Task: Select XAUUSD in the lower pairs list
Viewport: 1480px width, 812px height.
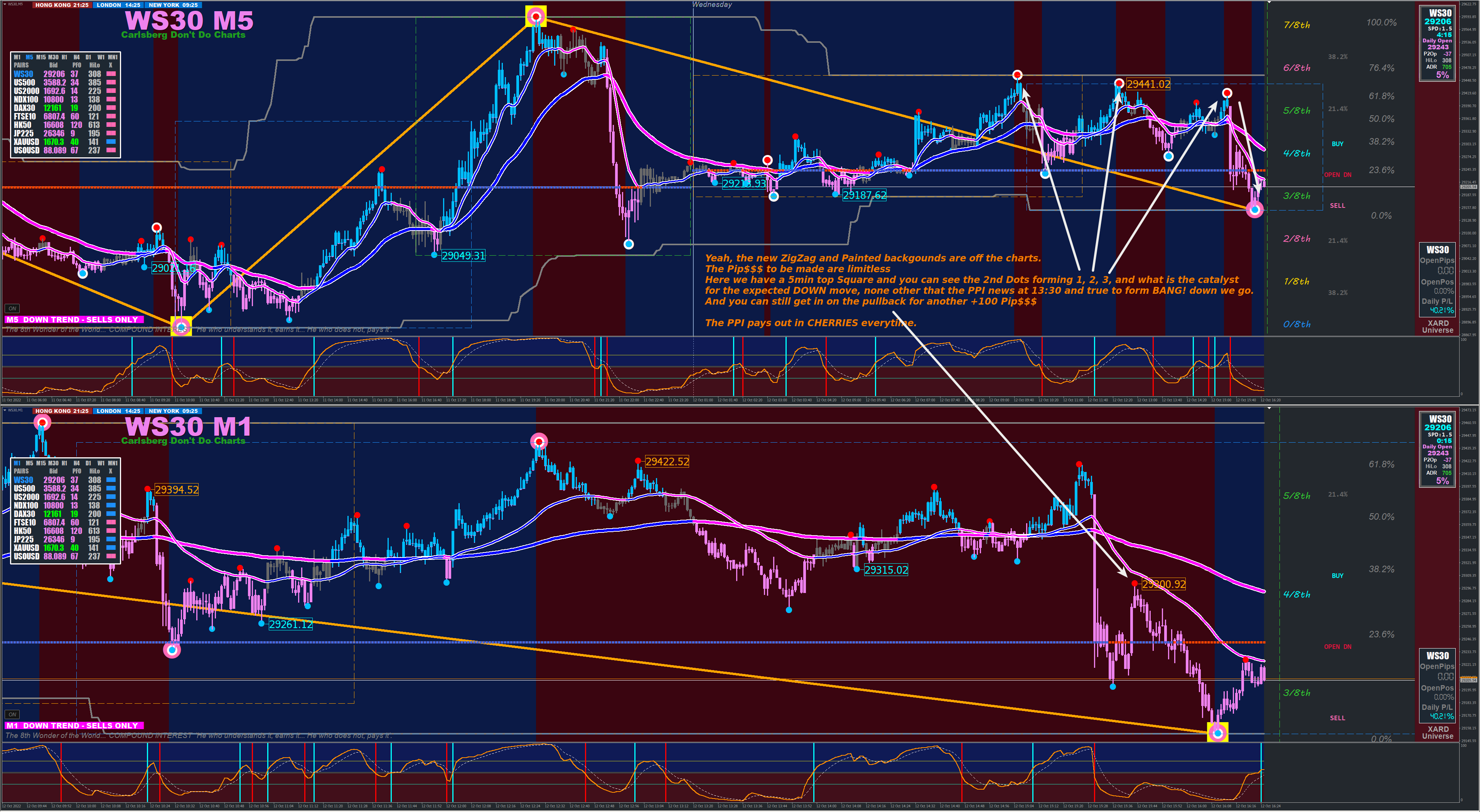Action: [x=26, y=547]
